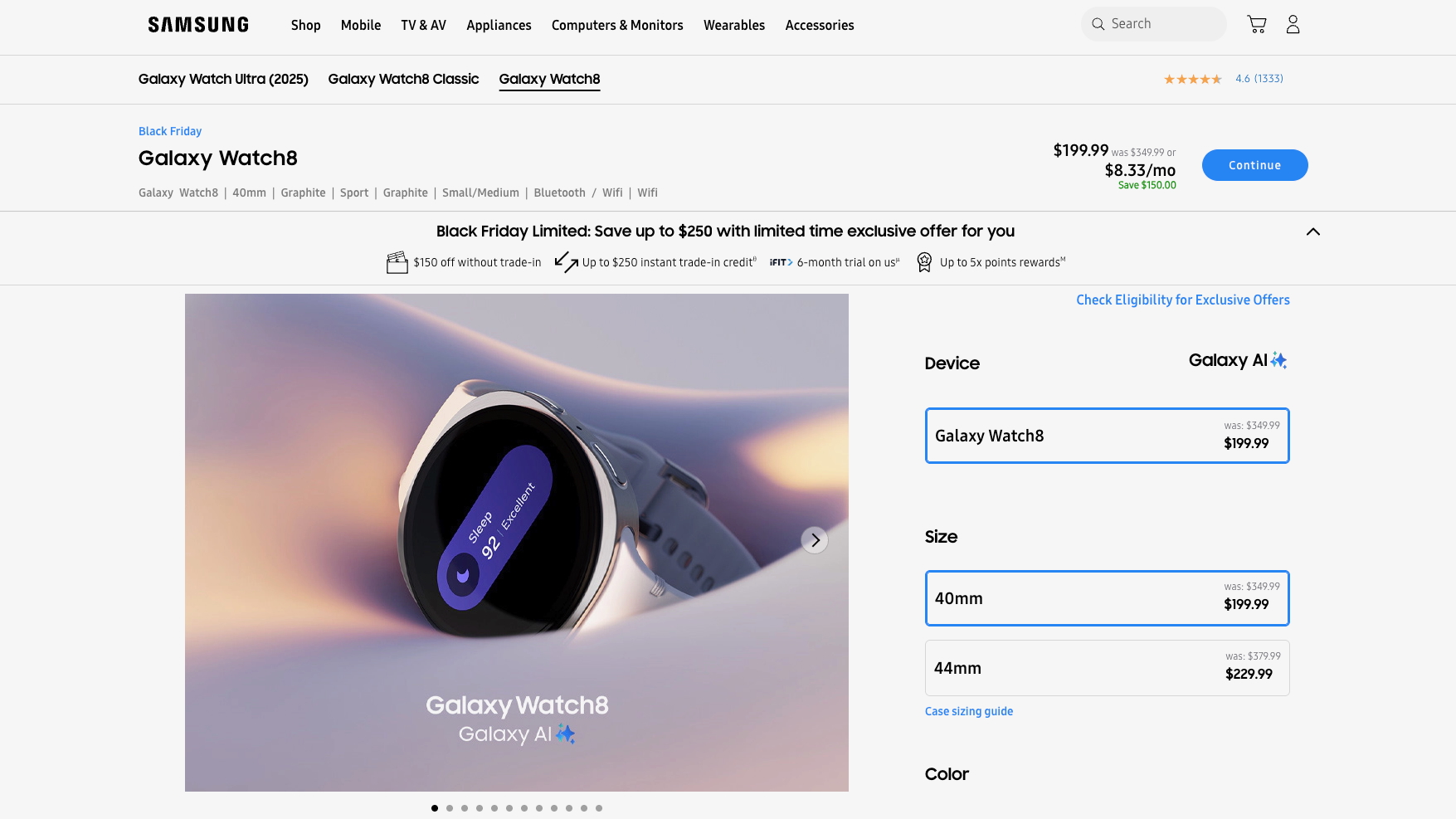Collapse the Black Friday offer banner
Screen dimensions: 1456x819
coord(1314,232)
